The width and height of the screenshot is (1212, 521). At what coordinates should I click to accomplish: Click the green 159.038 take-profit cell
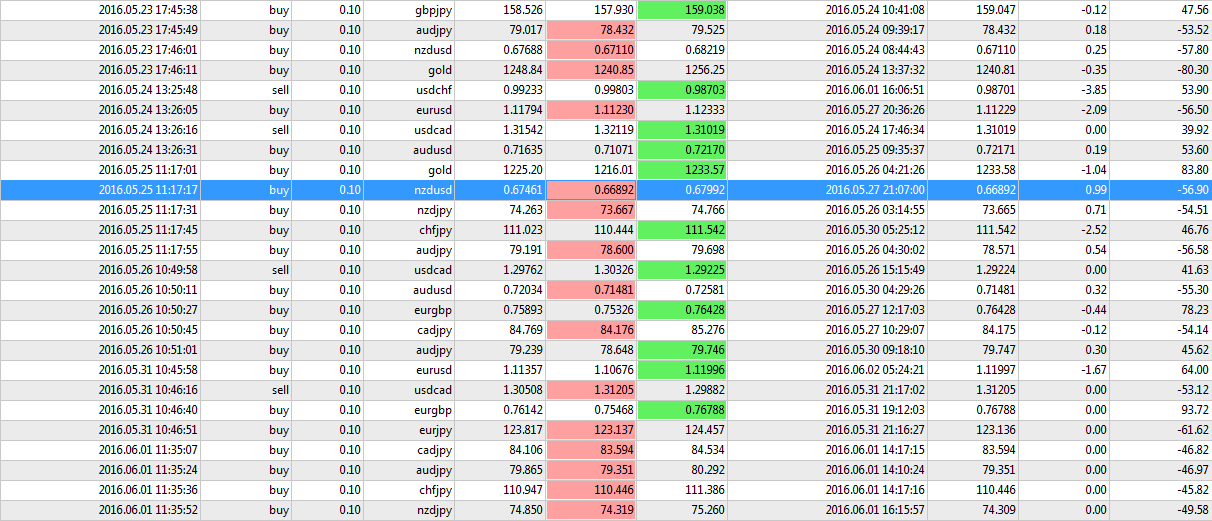click(680, 10)
